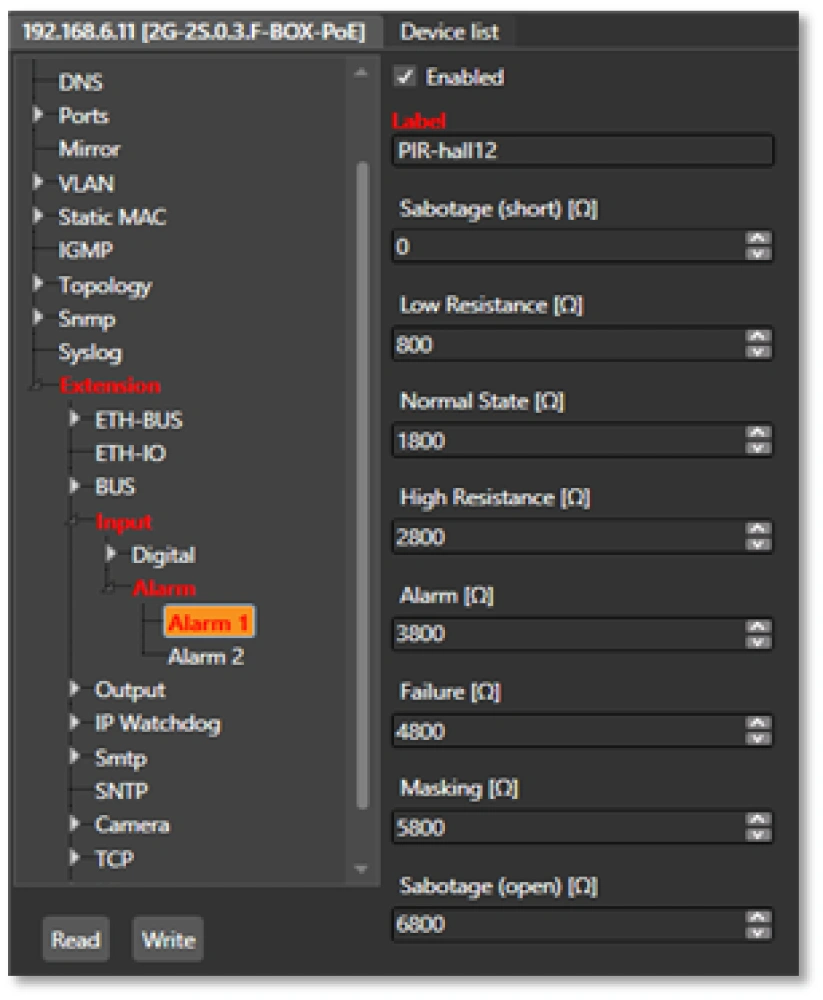The image size is (823, 1000).
Task: Select Alarm 2 in the tree
Action: tap(205, 657)
